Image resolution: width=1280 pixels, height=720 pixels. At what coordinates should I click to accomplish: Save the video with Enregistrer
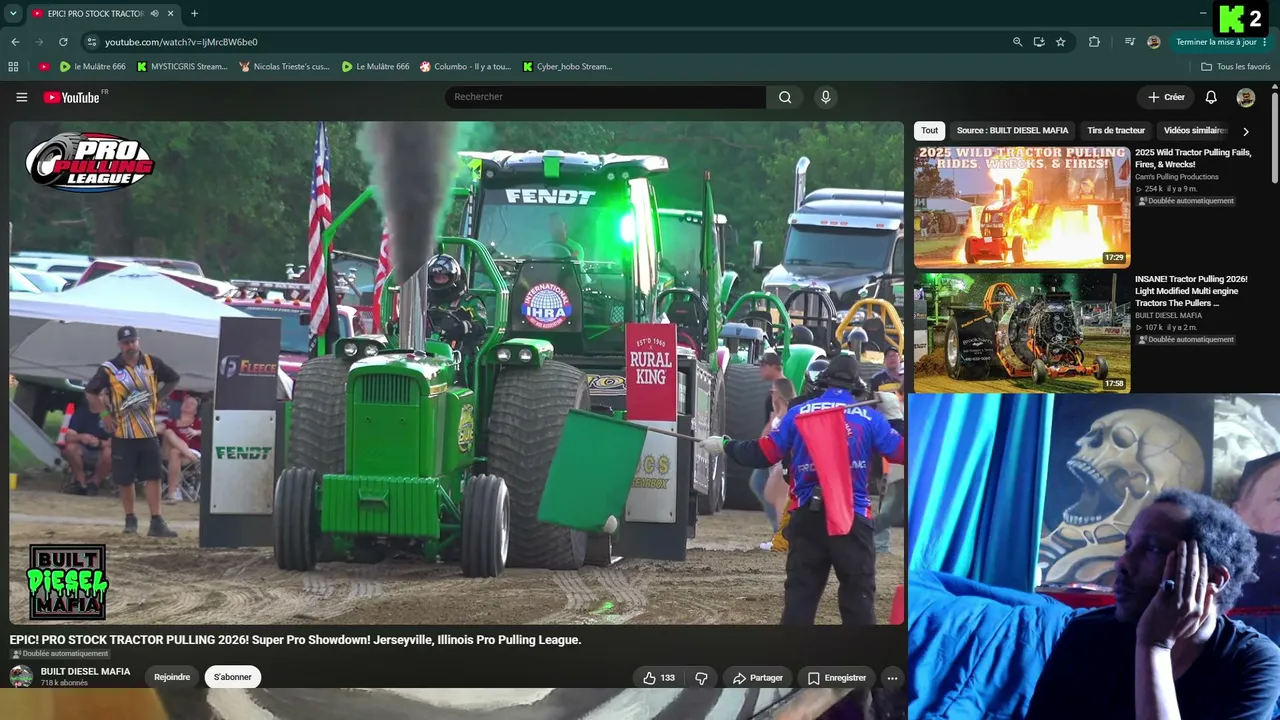[x=837, y=678]
